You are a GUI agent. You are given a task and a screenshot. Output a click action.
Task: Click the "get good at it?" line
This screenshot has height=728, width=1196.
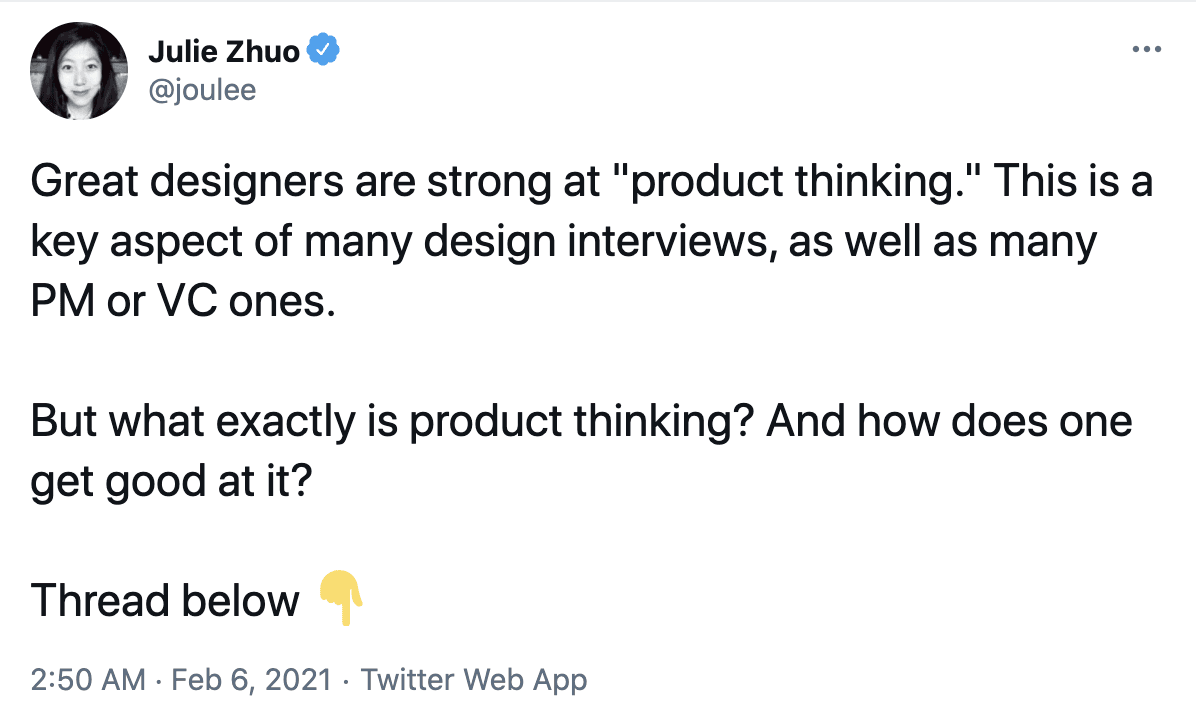point(172,482)
